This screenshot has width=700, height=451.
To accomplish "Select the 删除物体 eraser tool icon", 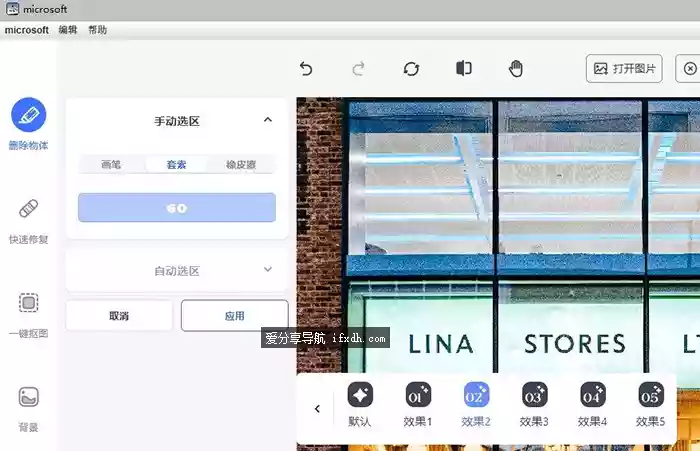I will pyautogui.click(x=29, y=115).
